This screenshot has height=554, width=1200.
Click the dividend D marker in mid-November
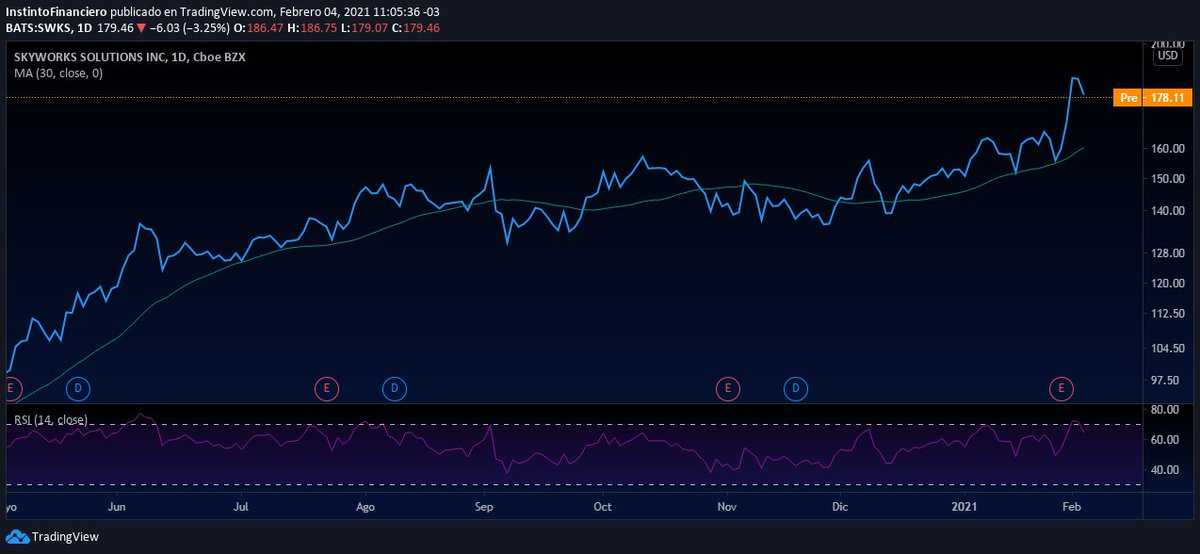click(796, 387)
